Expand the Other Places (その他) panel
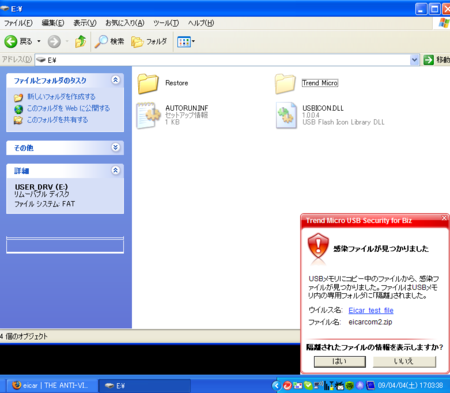450x393 pixels. [x=115, y=147]
